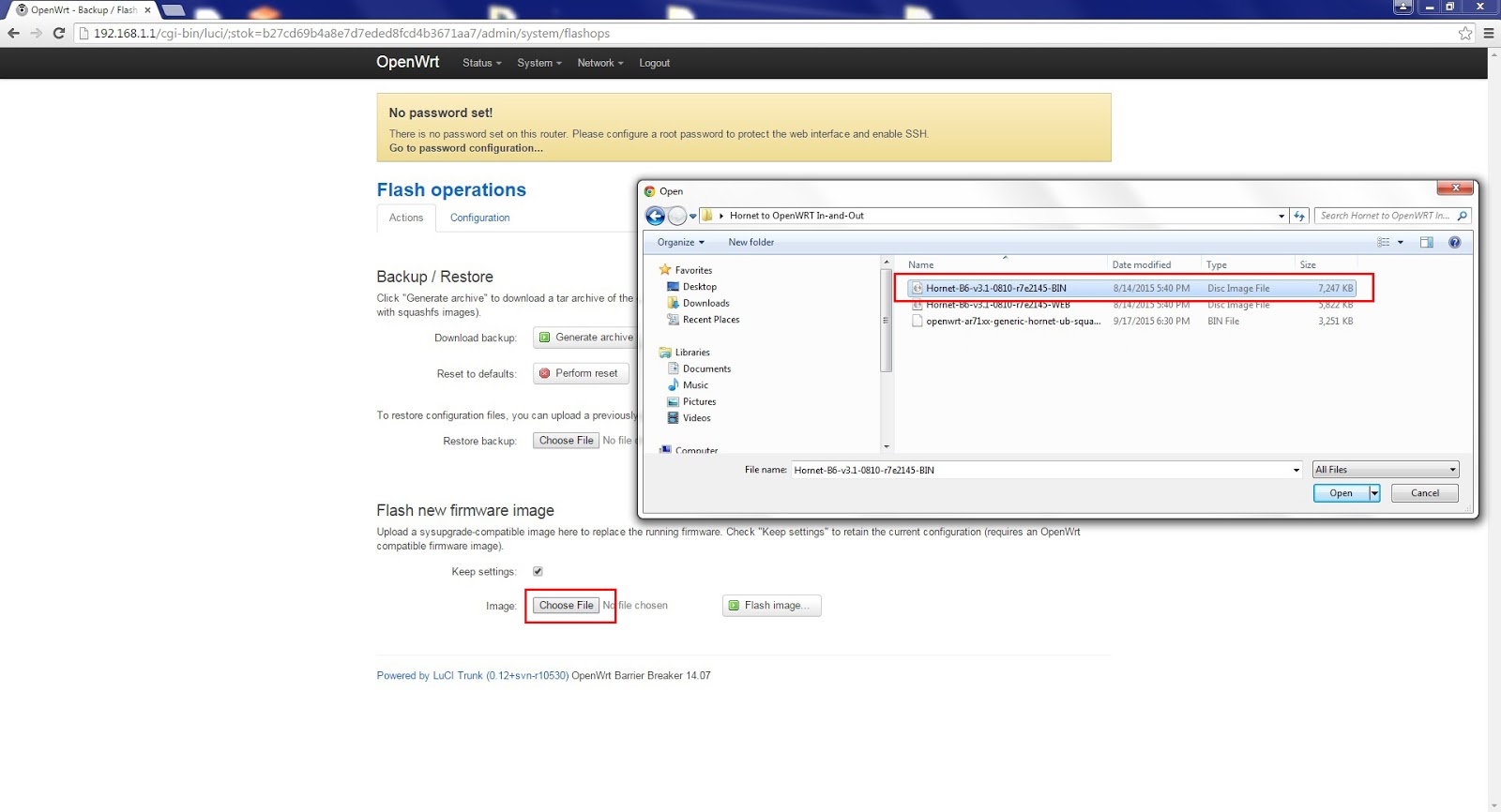The width and height of the screenshot is (1501, 812).
Task: Expand the System menu in OpenWrt navbar
Action: click(x=538, y=63)
